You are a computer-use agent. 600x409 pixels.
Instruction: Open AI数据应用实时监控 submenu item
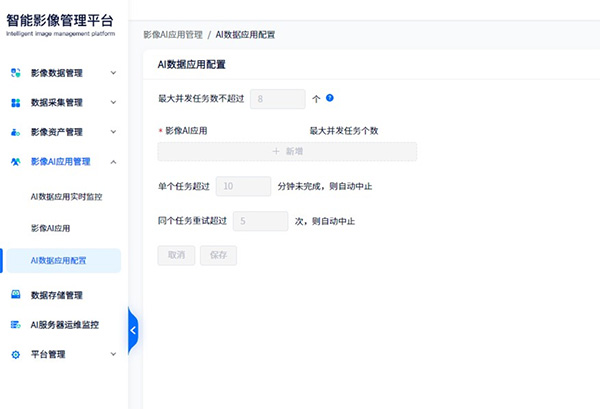(x=66, y=196)
